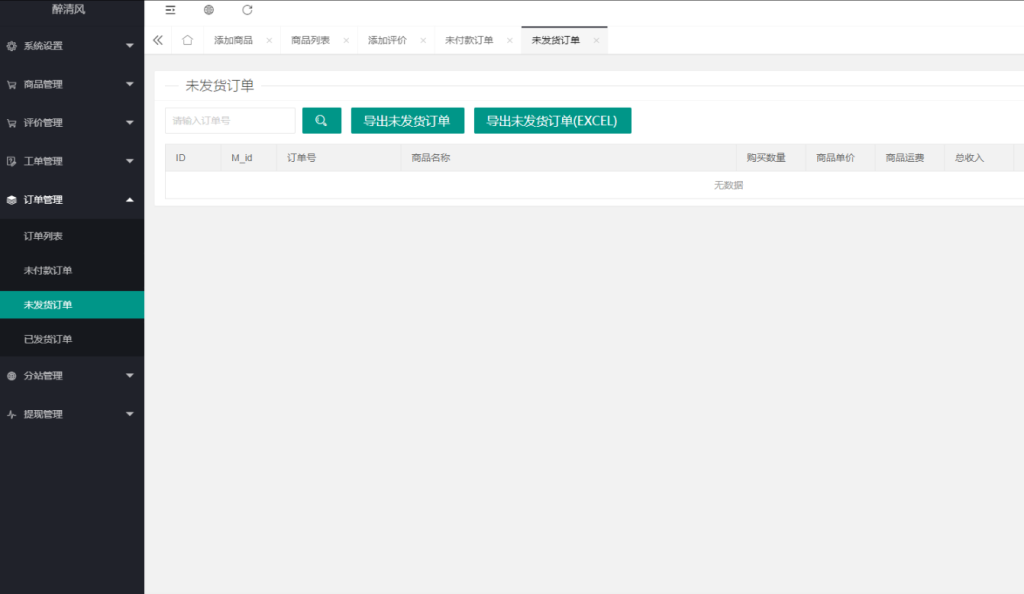Viewport: 1024px width, 594px height.
Task: Switch to the 添加商品 tab
Action: pos(233,40)
